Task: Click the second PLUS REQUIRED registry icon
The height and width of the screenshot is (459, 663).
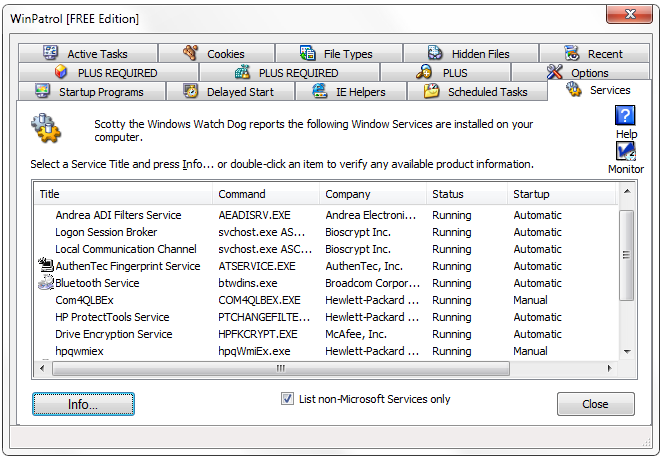Action: point(242,72)
